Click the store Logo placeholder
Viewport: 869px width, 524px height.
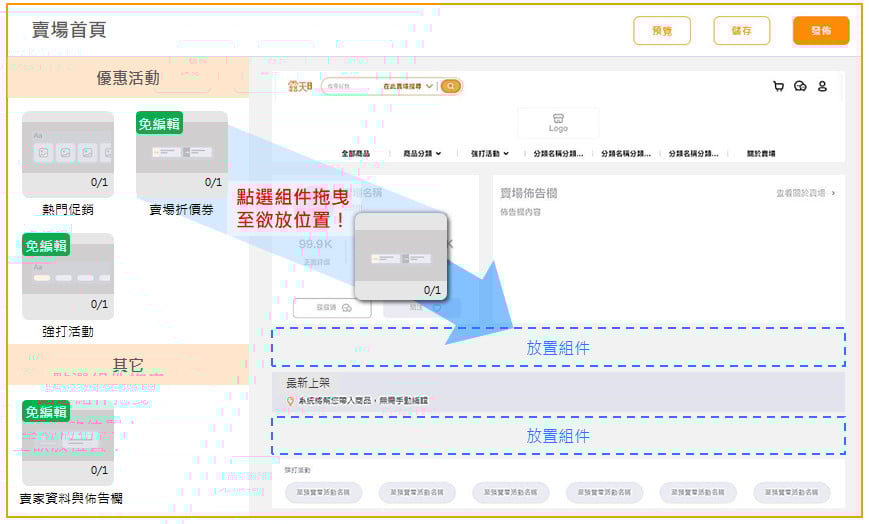coord(558,123)
